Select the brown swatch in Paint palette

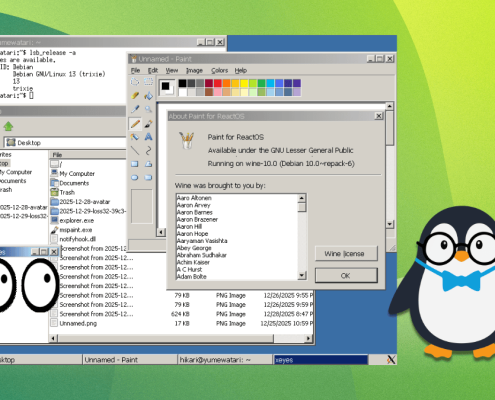point(209,92)
